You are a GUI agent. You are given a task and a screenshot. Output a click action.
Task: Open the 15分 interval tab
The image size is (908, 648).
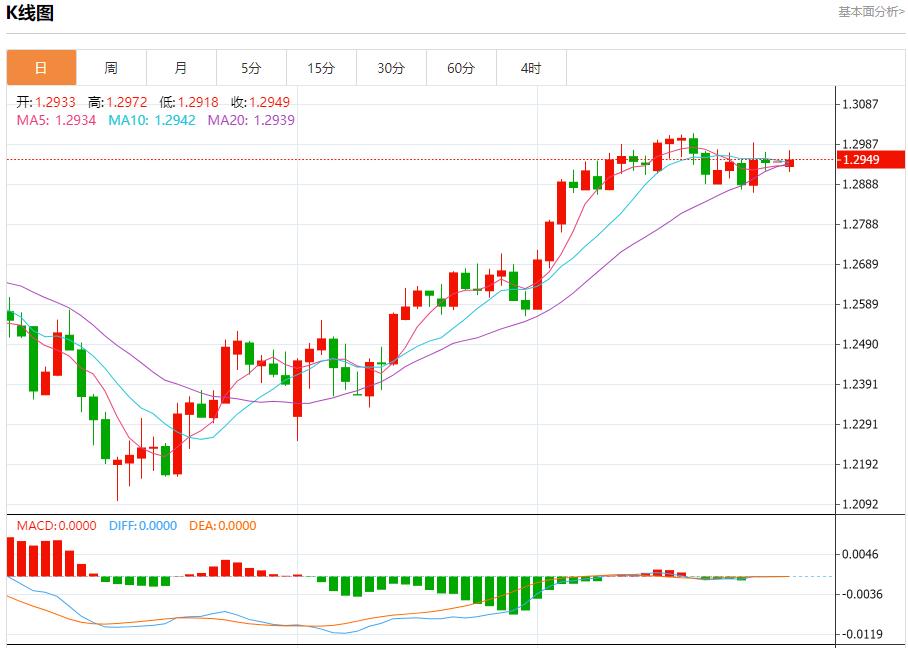point(321,68)
